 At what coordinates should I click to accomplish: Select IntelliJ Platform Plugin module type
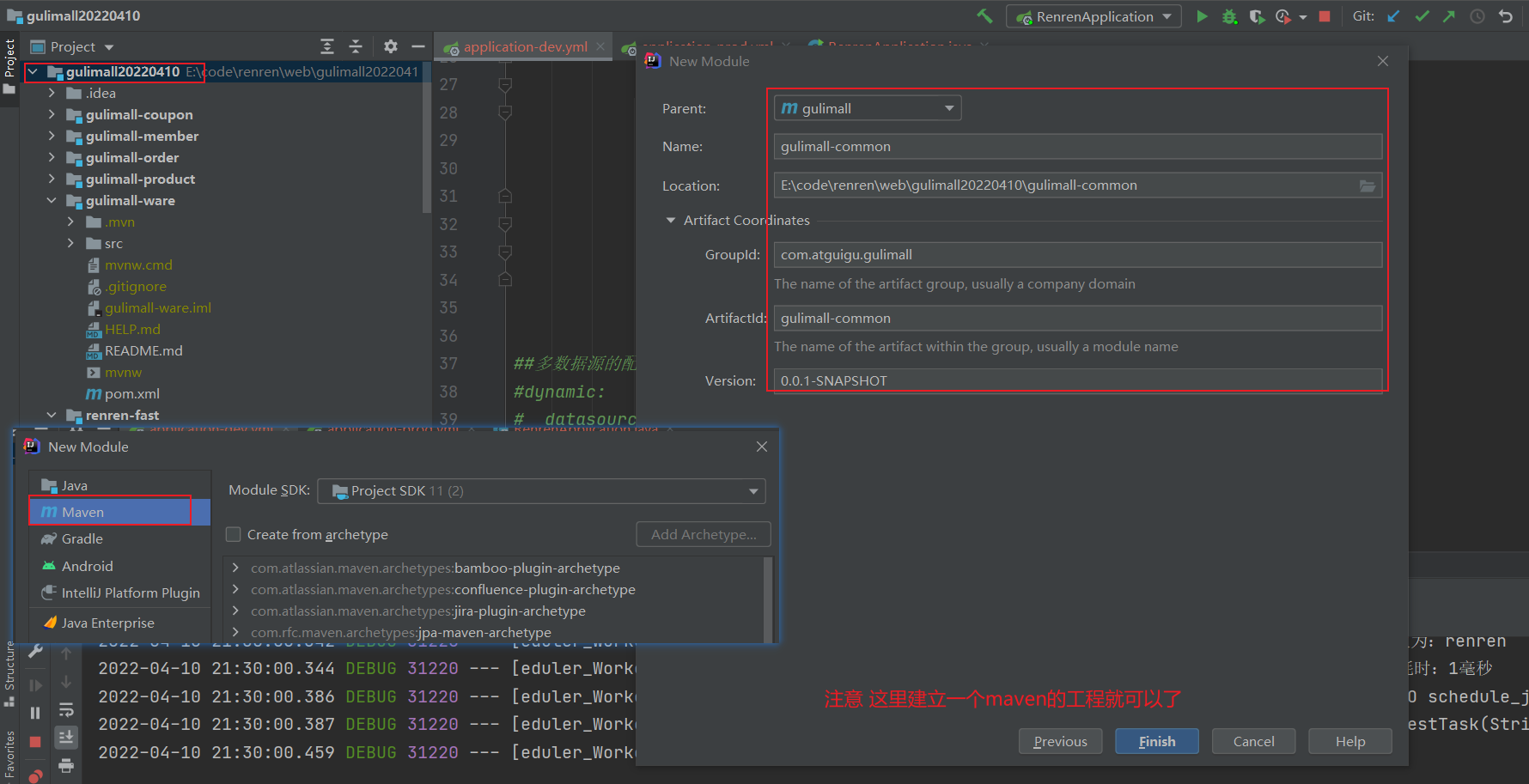click(x=120, y=593)
